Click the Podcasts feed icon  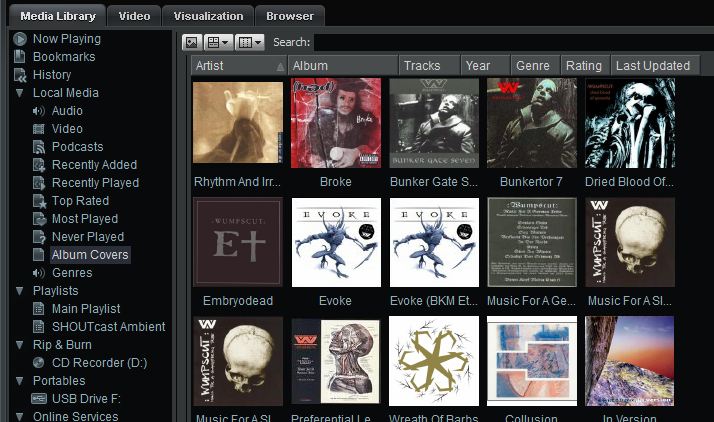click(39, 147)
